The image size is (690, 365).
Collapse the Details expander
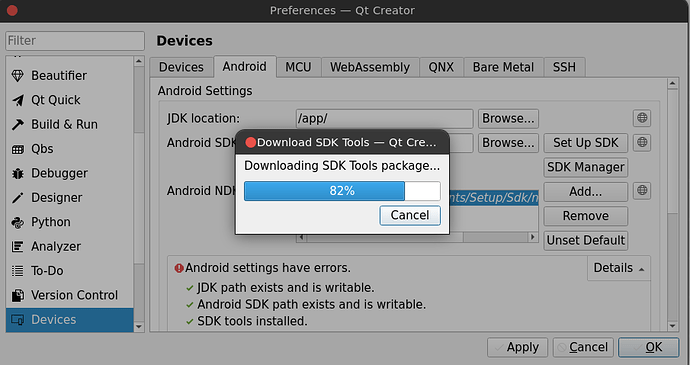[x=619, y=268]
